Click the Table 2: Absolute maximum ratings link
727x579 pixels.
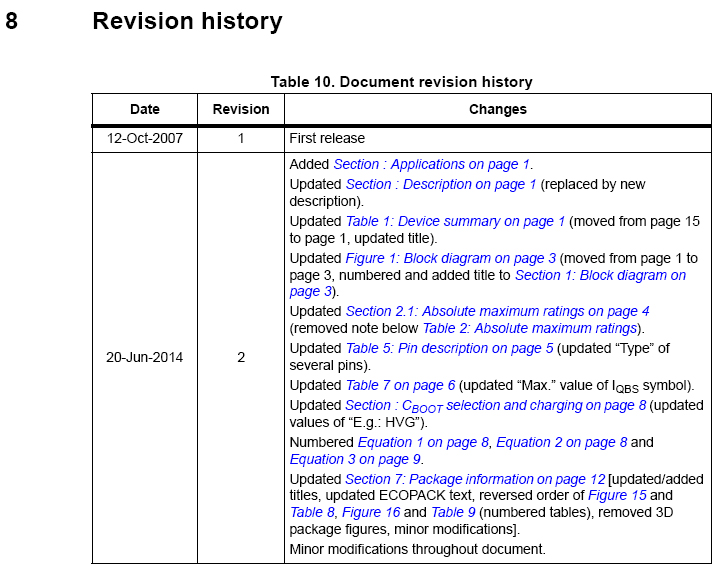(529, 328)
